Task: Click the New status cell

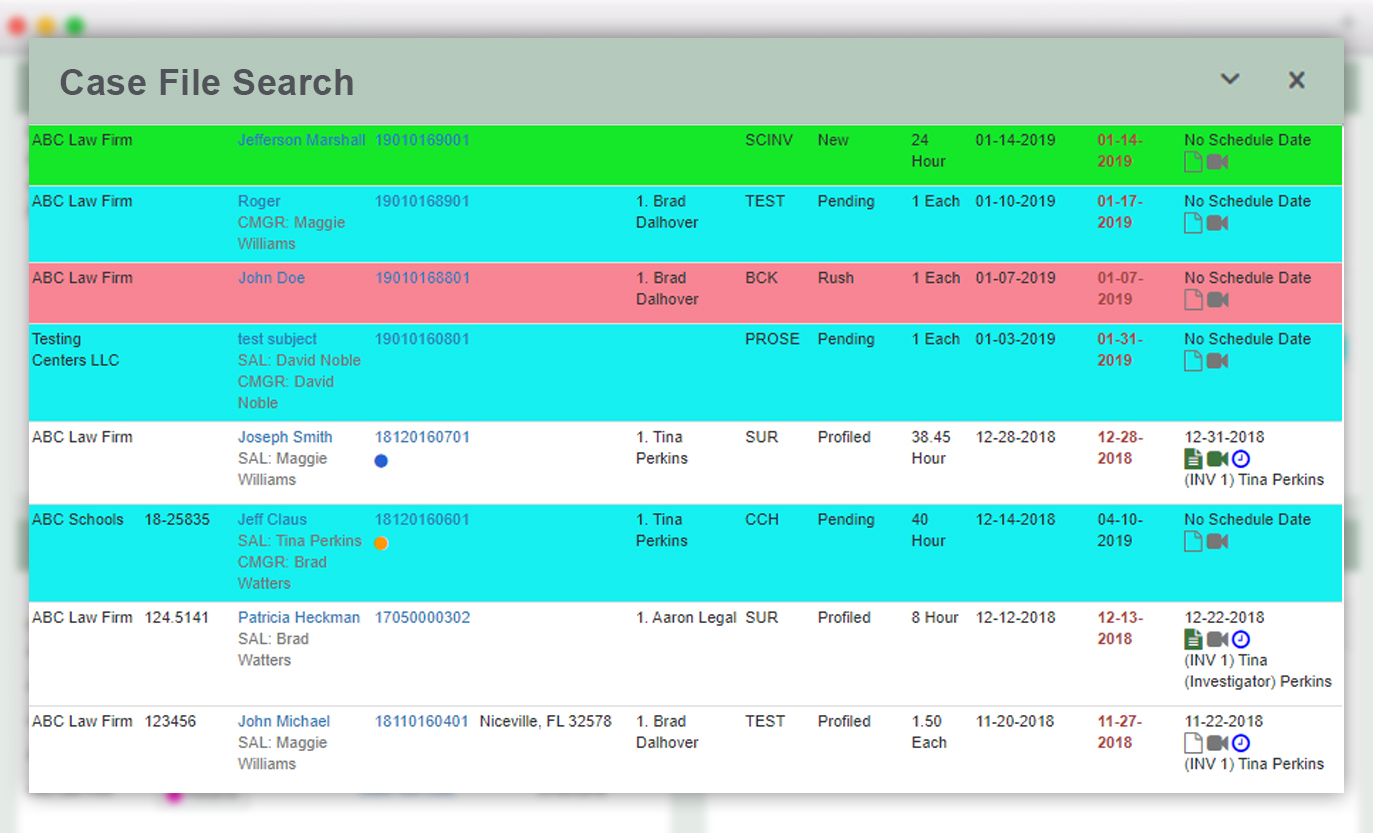Action: [x=833, y=140]
